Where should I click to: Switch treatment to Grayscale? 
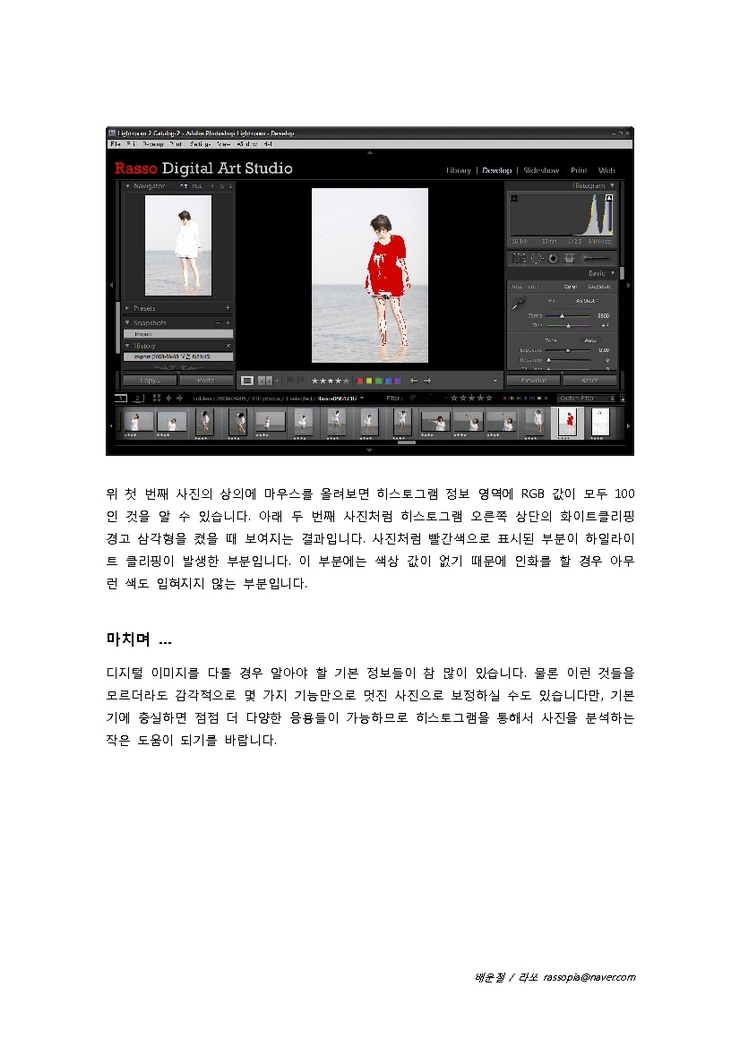coord(599,287)
